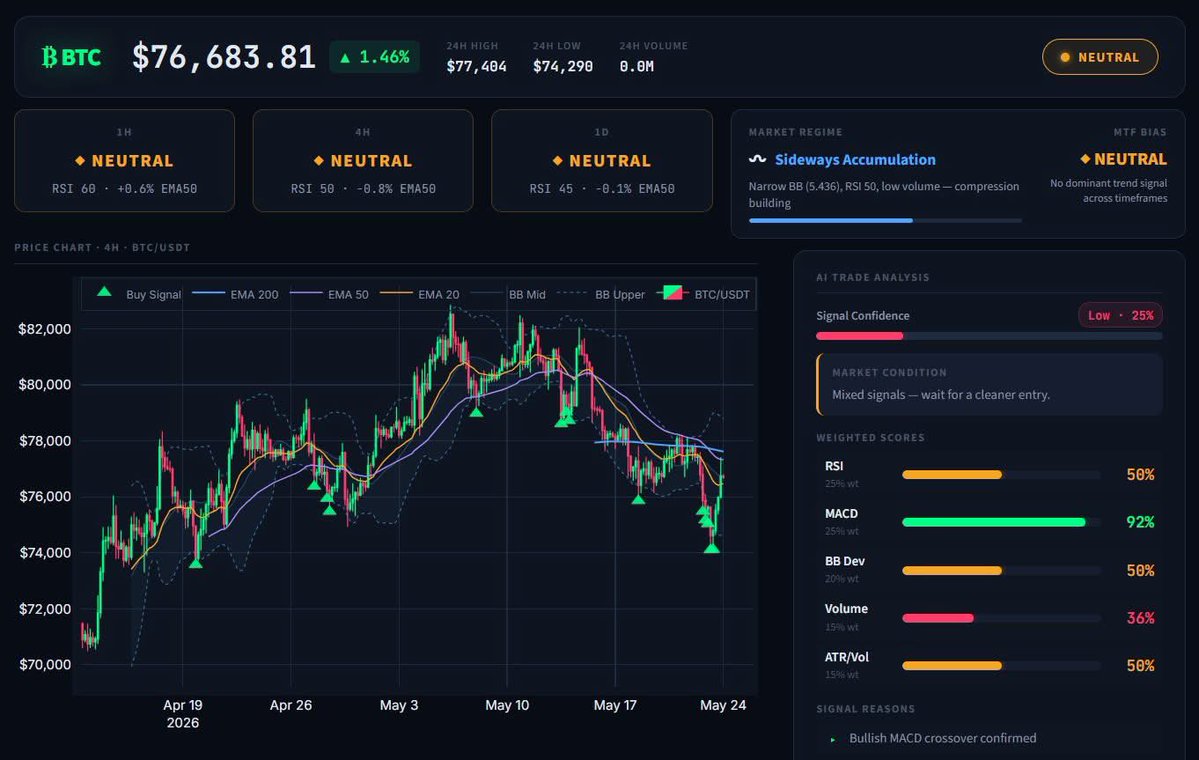Click the Bullish MACD crossover arrow bullet
The image size is (1199, 760).
click(x=833, y=739)
